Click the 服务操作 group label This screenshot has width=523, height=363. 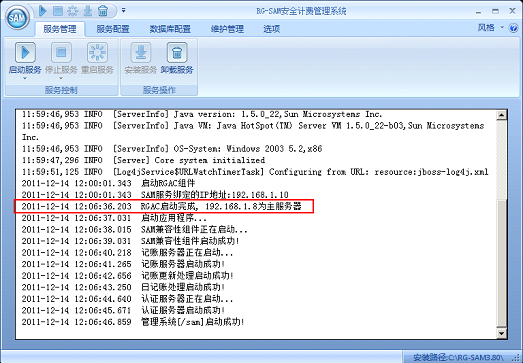pos(159,90)
